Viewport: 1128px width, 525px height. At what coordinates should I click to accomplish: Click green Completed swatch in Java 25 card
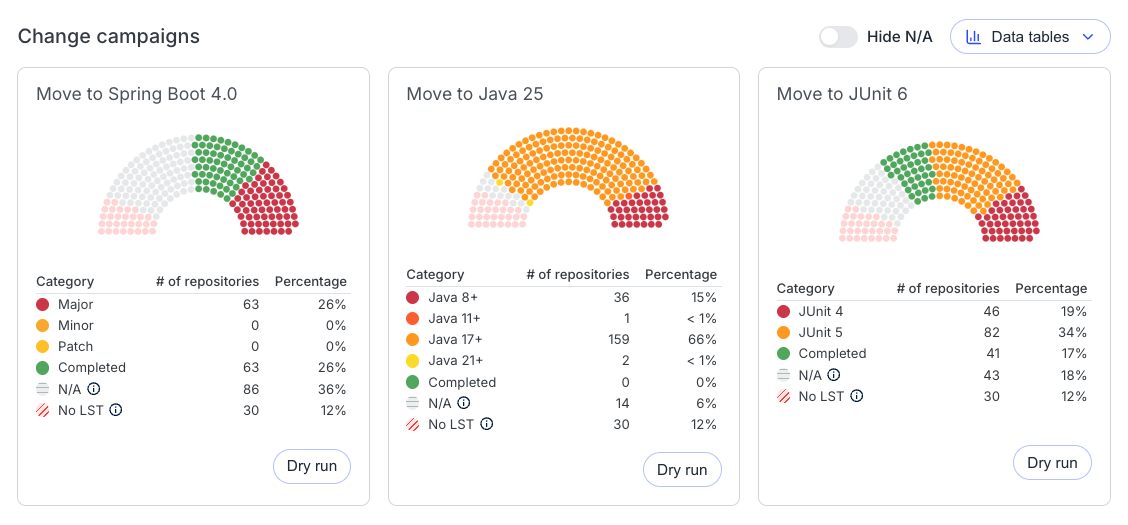click(413, 382)
